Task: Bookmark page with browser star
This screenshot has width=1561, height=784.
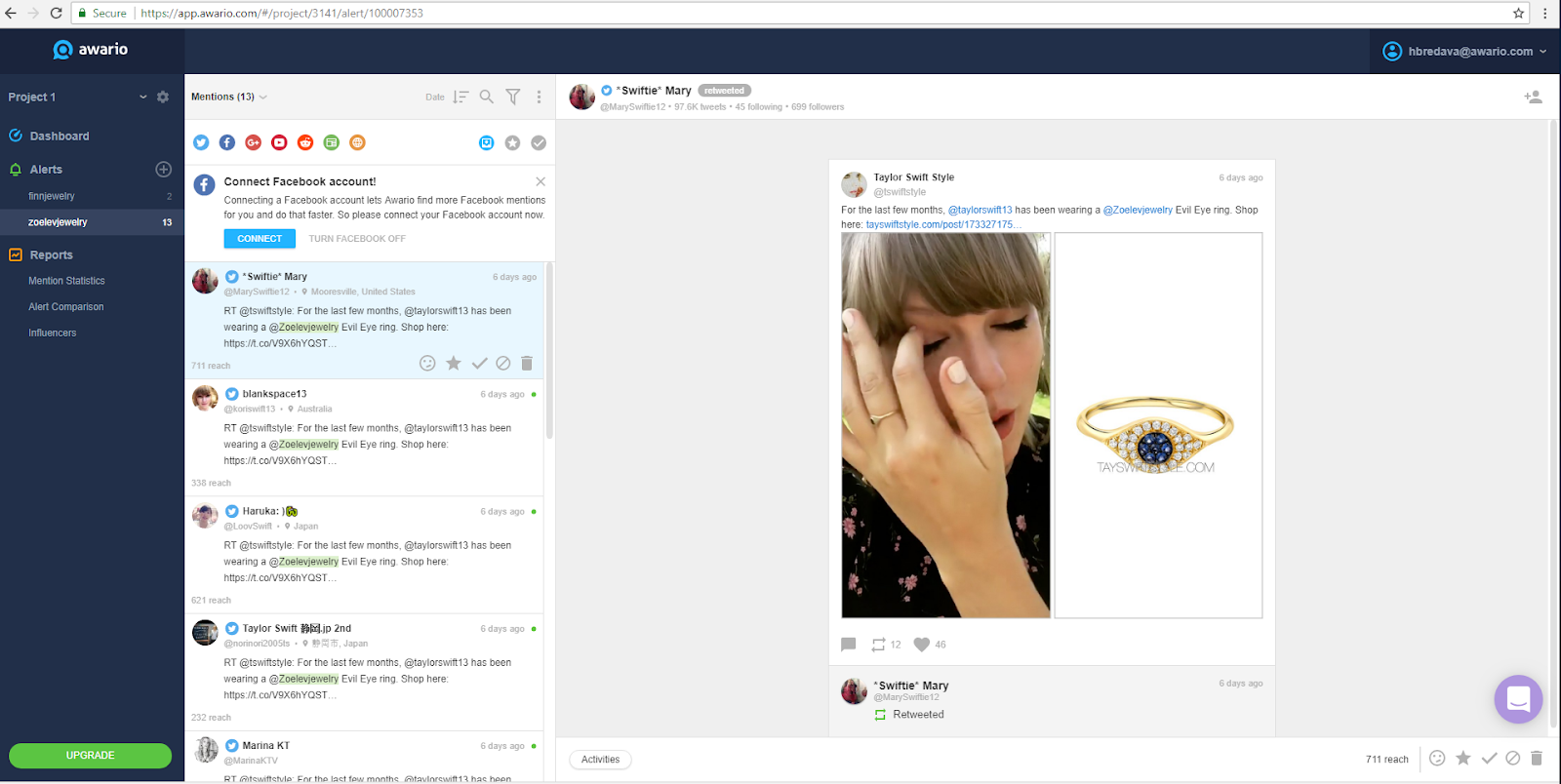Action: (x=1519, y=13)
